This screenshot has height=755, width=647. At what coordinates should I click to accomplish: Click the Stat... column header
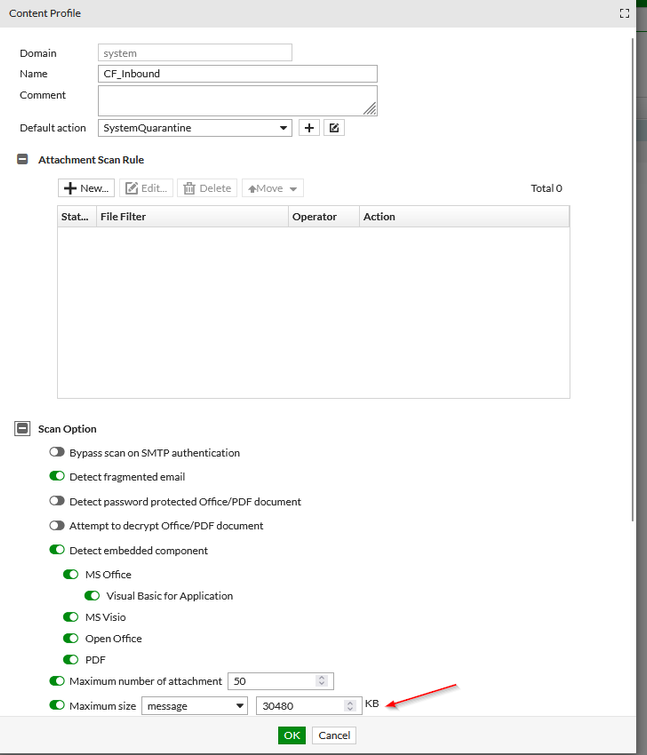pyautogui.click(x=77, y=217)
